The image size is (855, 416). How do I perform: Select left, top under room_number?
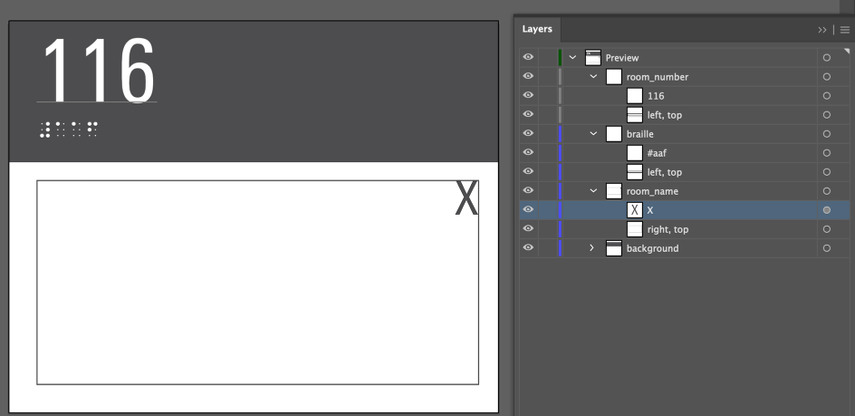pyautogui.click(x=665, y=115)
